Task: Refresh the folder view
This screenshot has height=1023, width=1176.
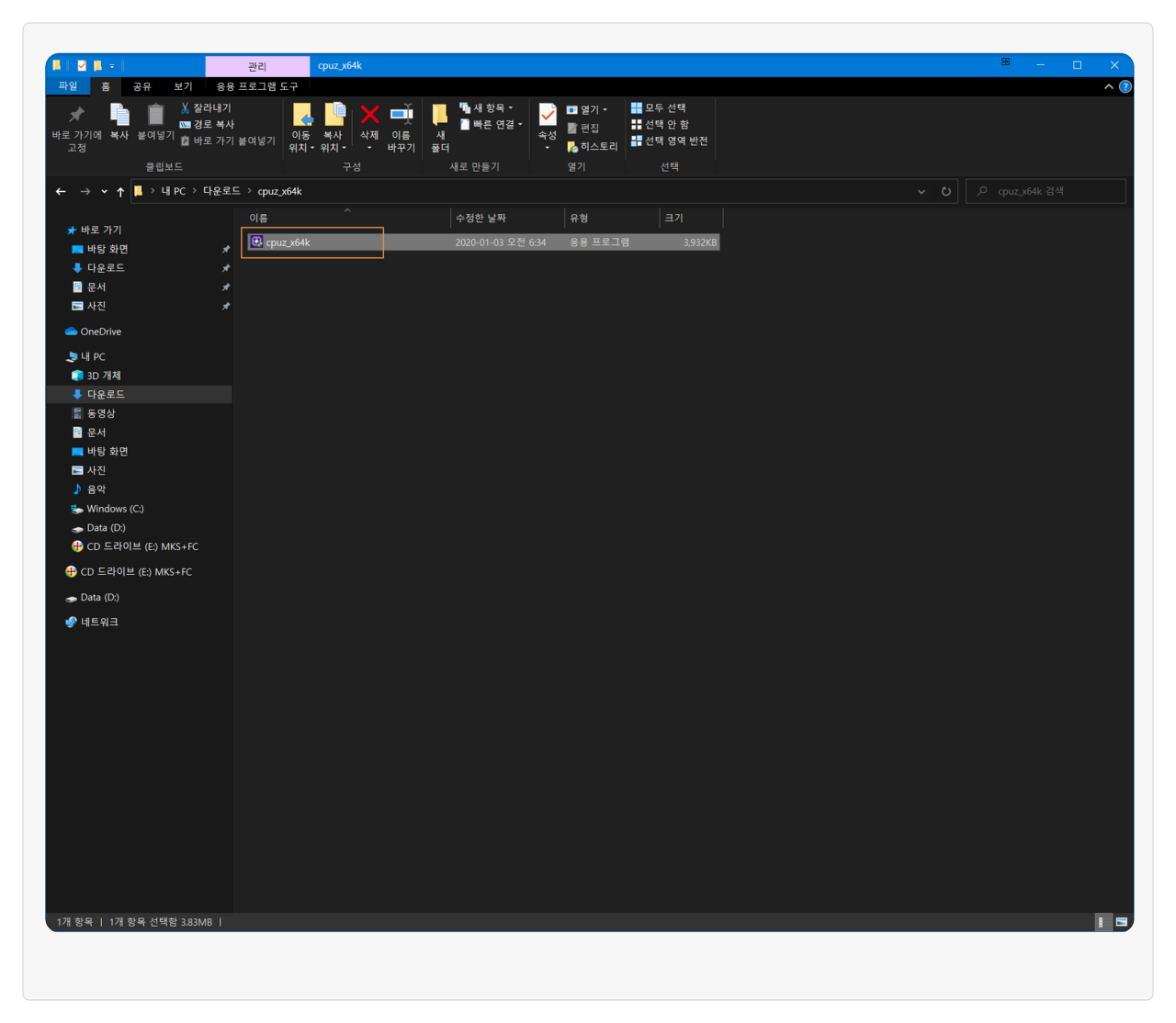Action: point(946,192)
